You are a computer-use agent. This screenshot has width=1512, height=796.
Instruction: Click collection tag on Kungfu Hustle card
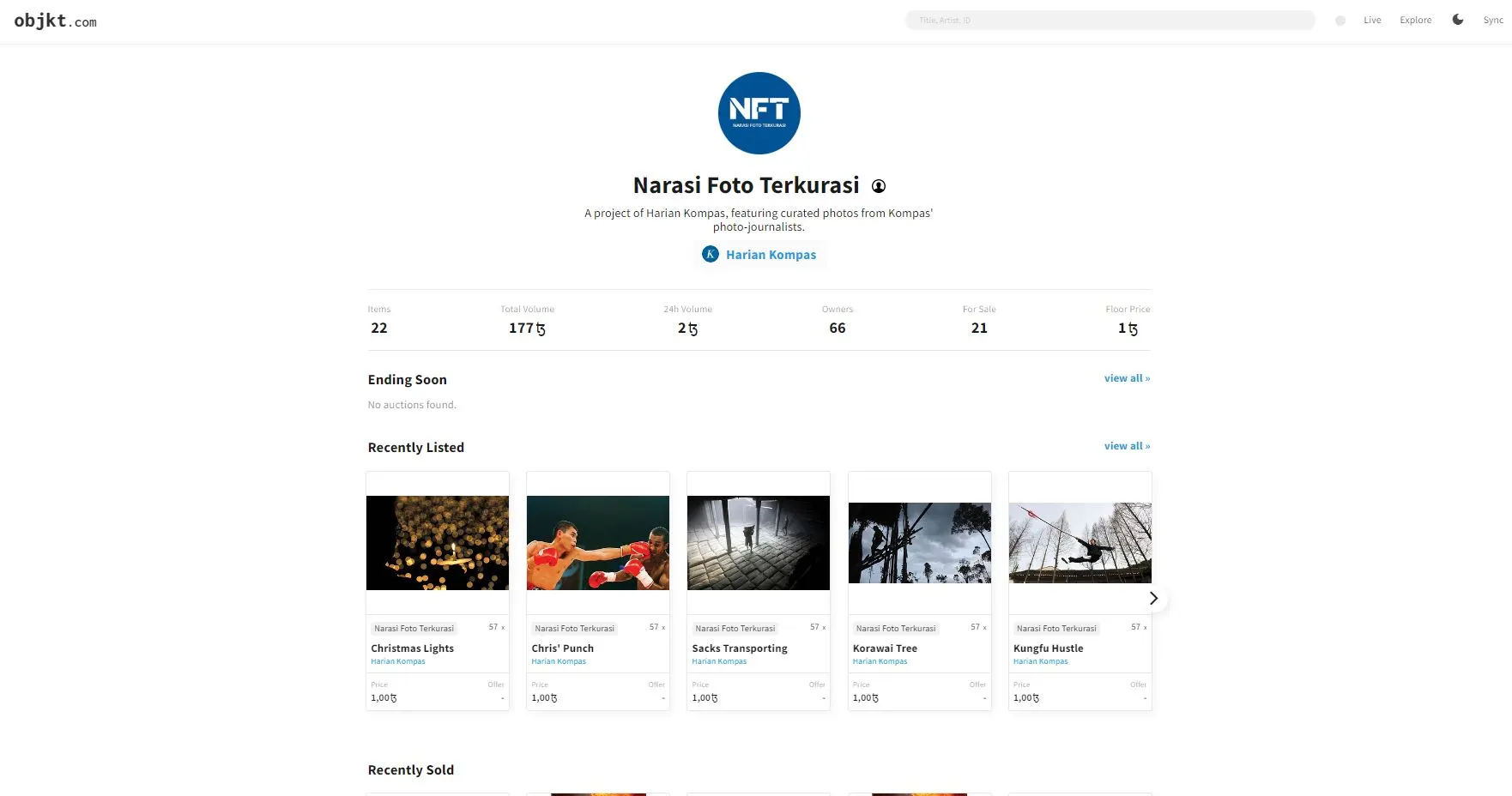point(1056,629)
